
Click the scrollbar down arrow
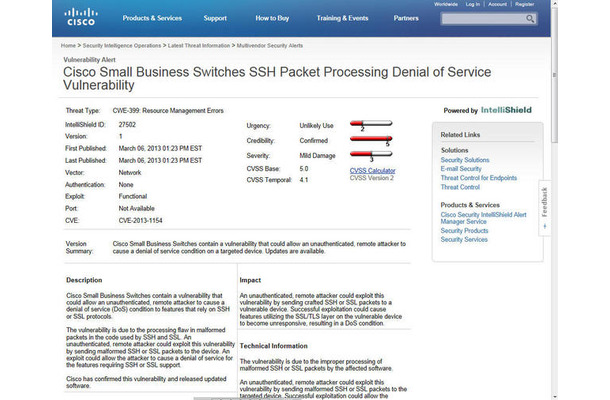point(554,397)
